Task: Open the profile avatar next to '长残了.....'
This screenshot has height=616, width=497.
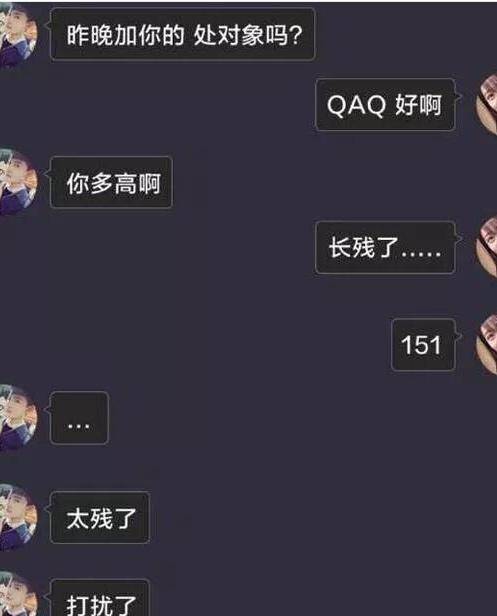Action: 486,248
